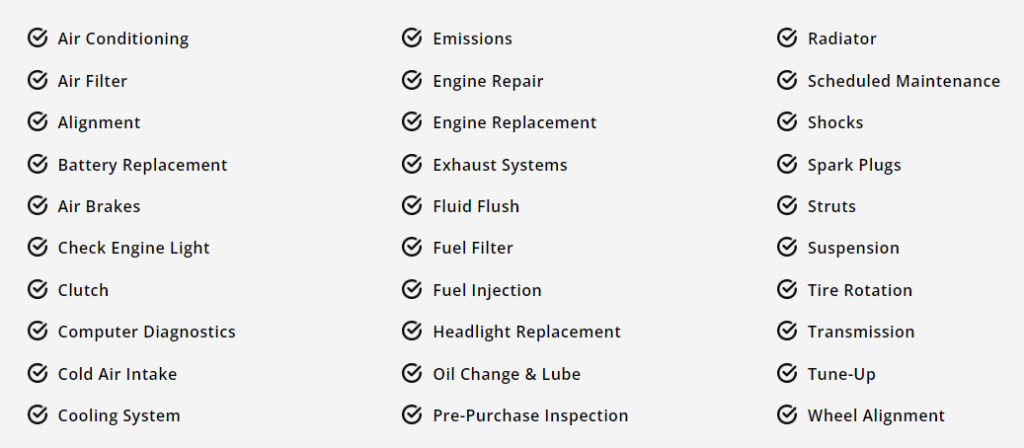The width and height of the screenshot is (1024, 448).
Task: Click the check icon beside Radiator
Action: point(786,38)
